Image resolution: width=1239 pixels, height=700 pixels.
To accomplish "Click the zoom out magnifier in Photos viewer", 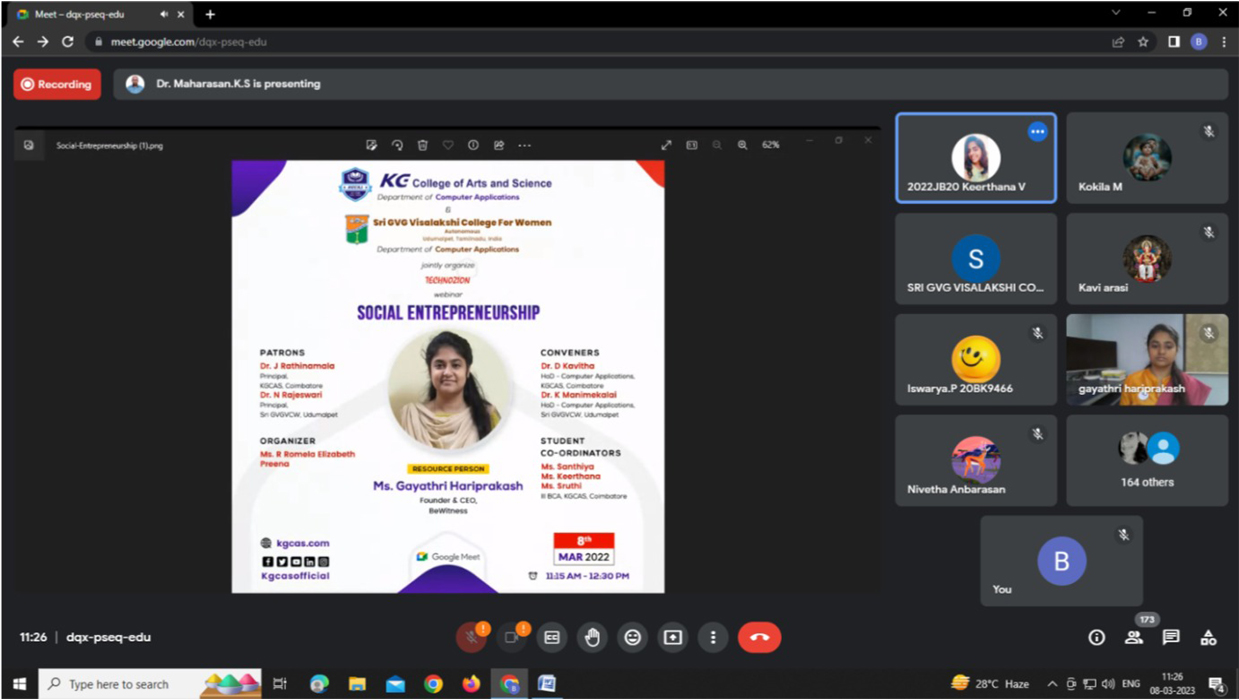I will coord(717,145).
